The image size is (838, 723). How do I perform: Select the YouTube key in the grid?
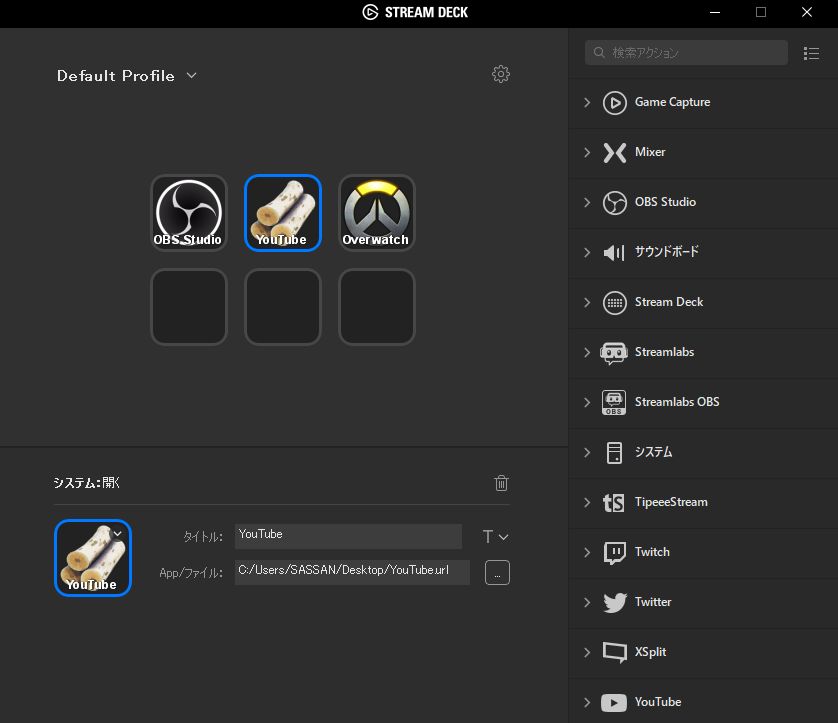283,213
